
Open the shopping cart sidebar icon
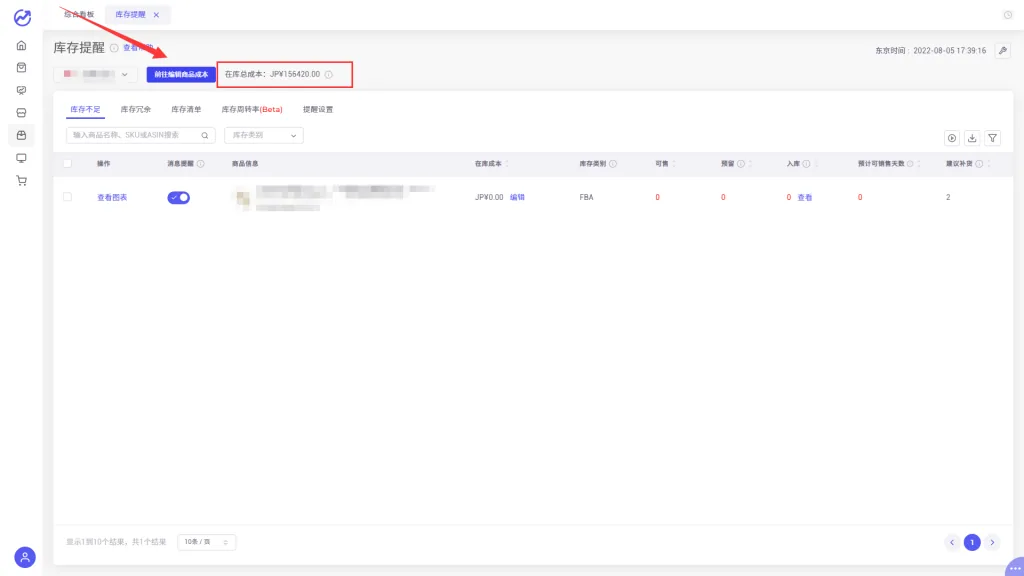(22, 181)
